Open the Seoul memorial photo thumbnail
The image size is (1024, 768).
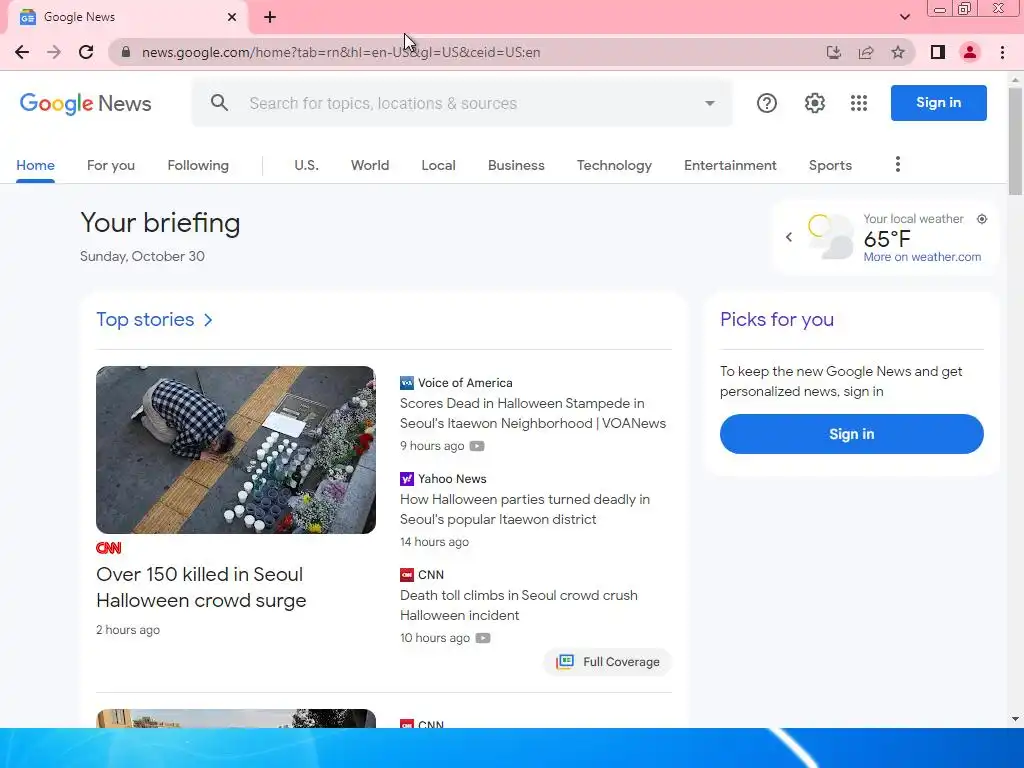click(236, 450)
